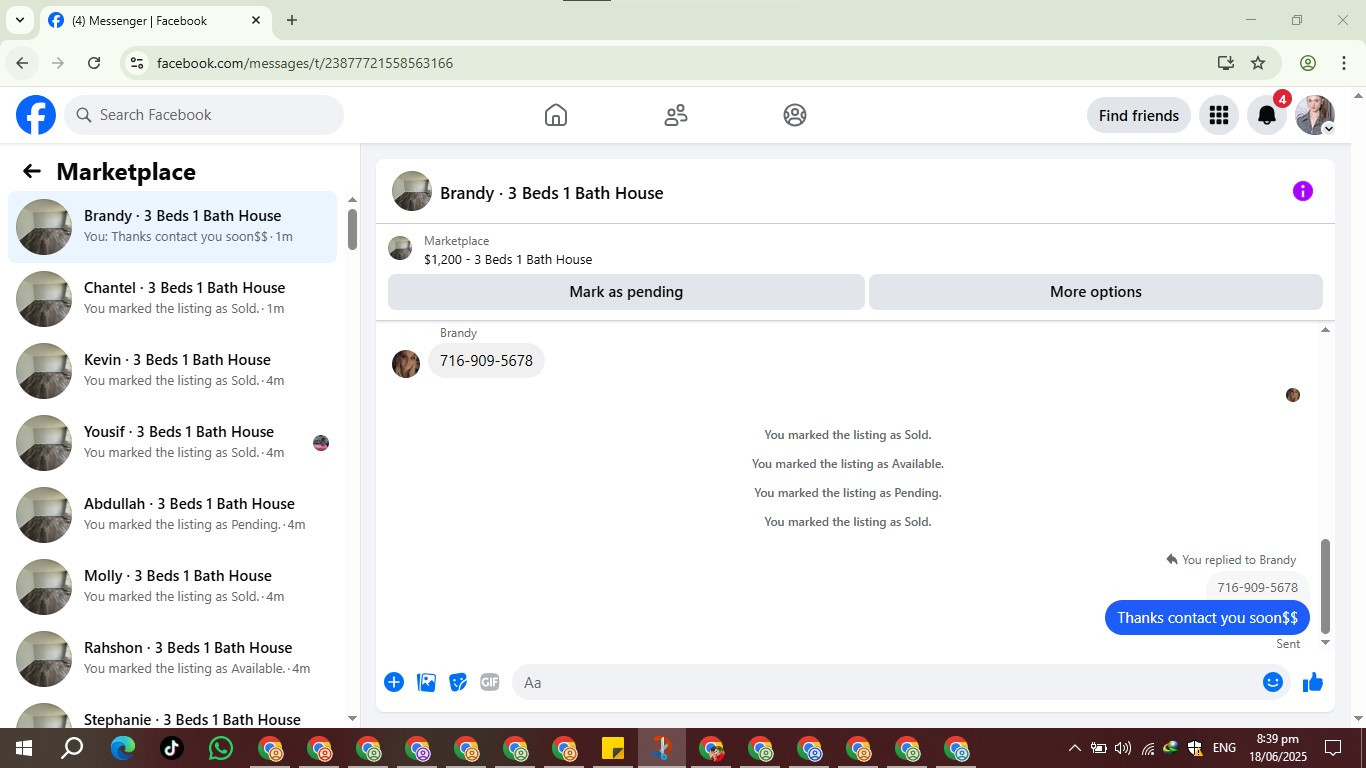The image size is (1366, 768).
Task: Select the Brandy conversation in list
Action: pos(172,227)
